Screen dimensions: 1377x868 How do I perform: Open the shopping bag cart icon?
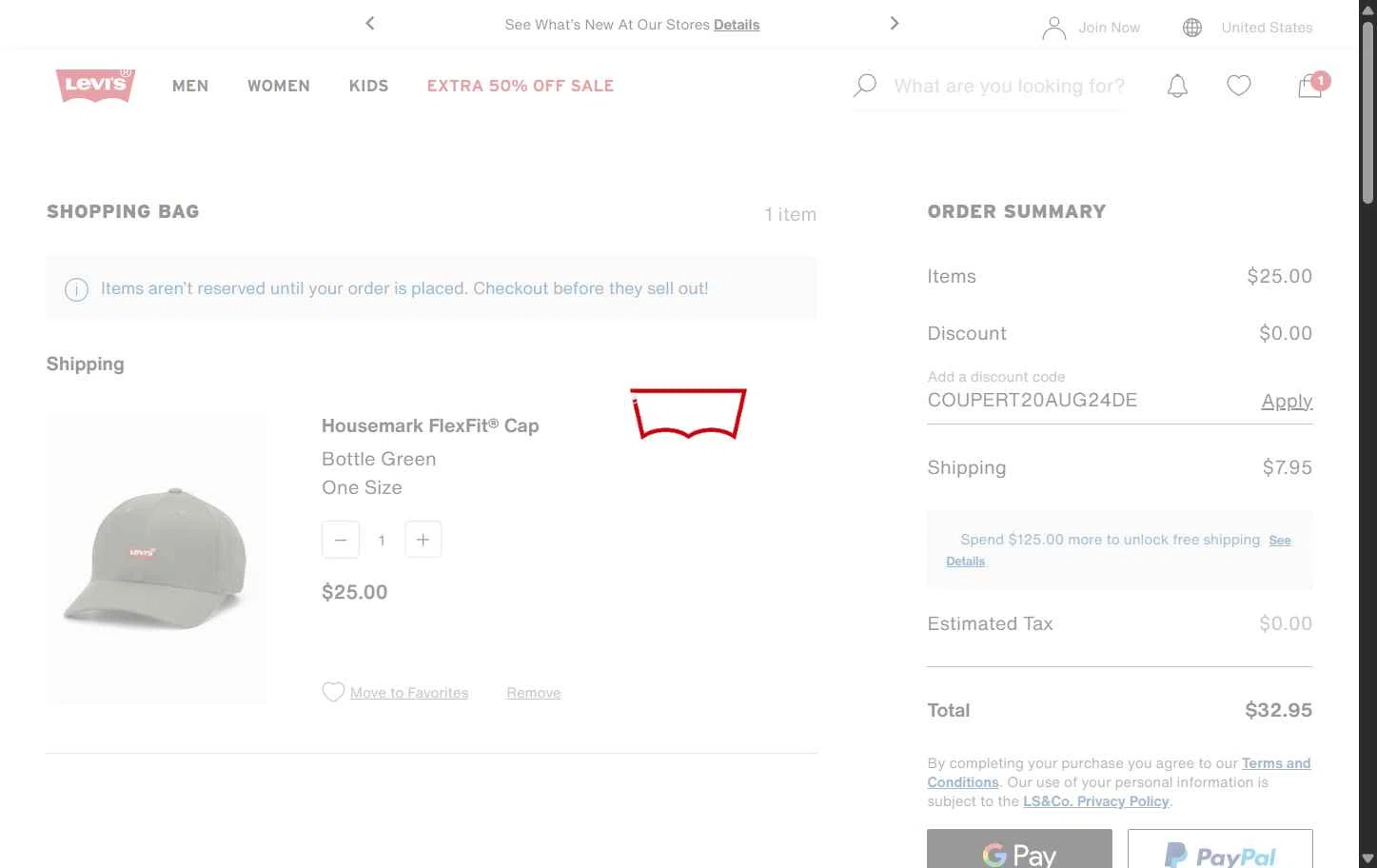tap(1310, 86)
